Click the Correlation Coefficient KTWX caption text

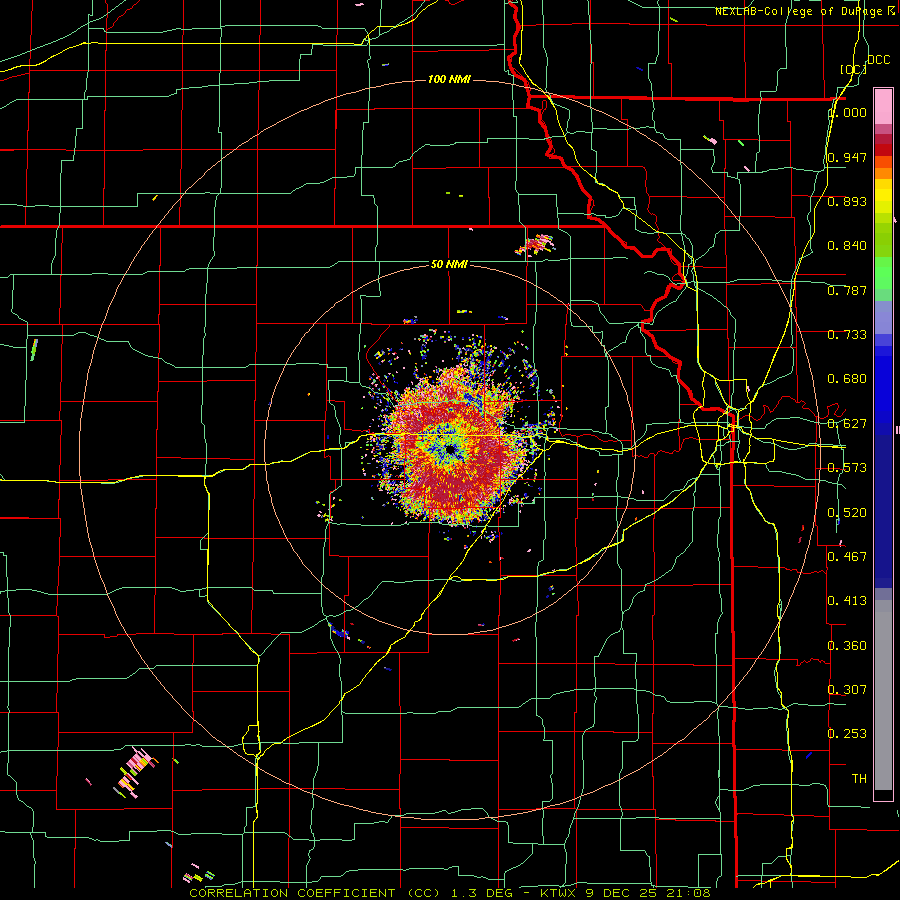[450, 893]
